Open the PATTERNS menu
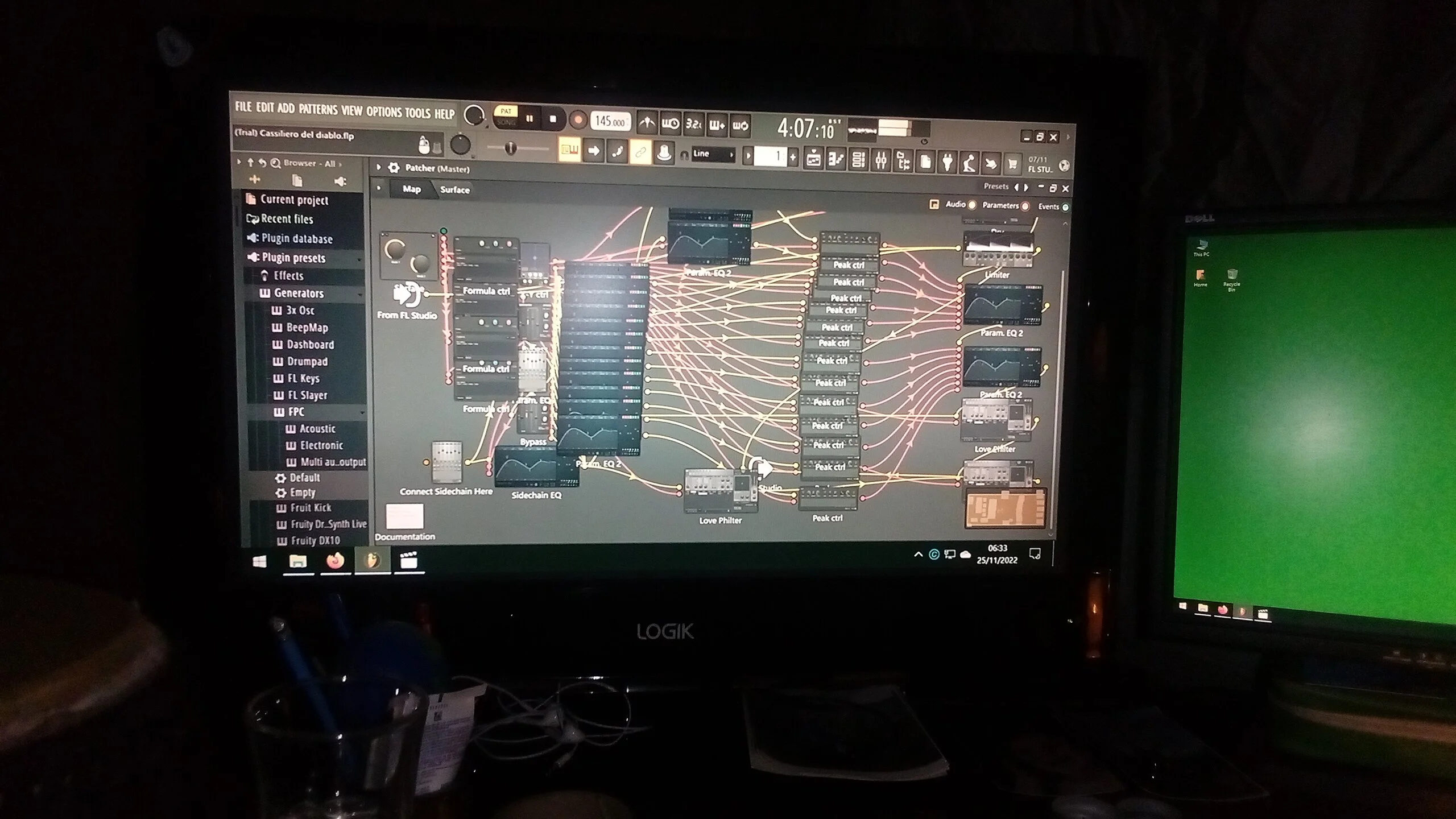1456x819 pixels. pos(318,109)
